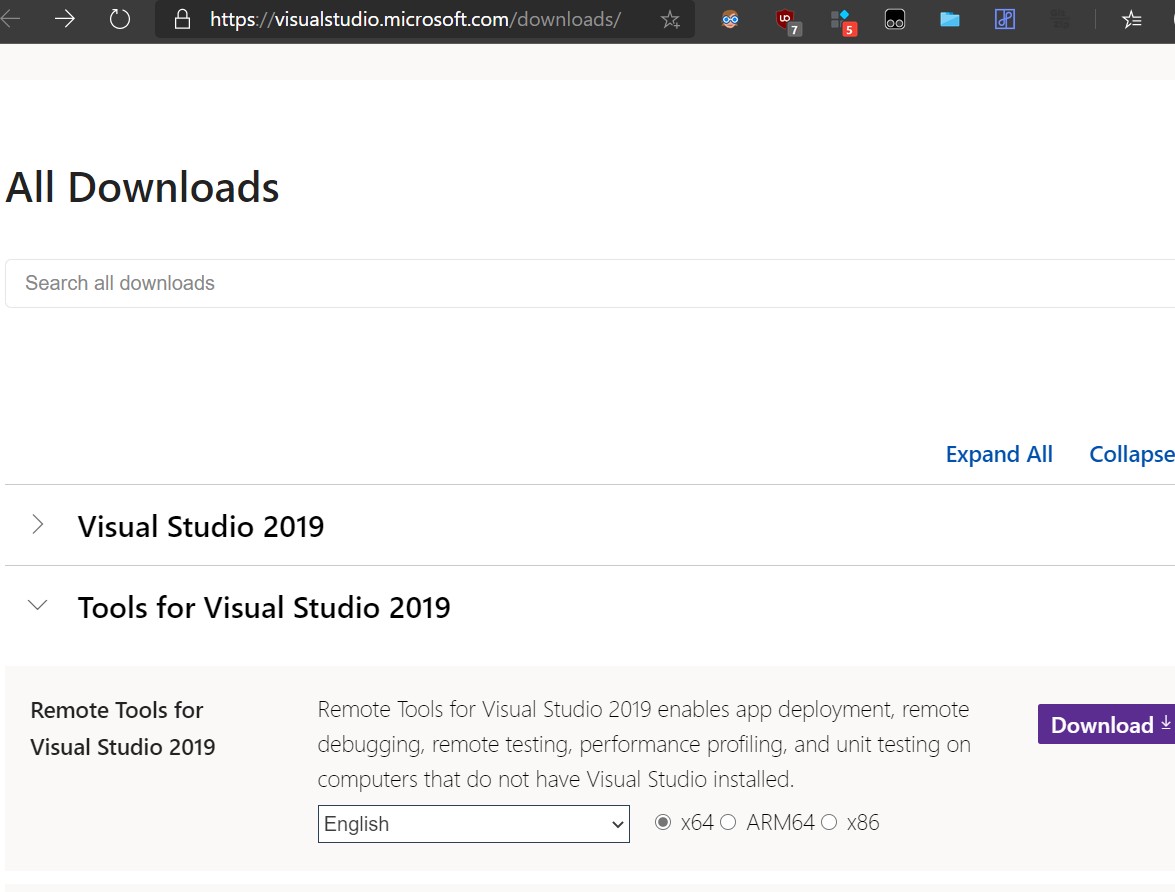
Task: Add this page to favorites with the star icon
Action: (x=670, y=19)
